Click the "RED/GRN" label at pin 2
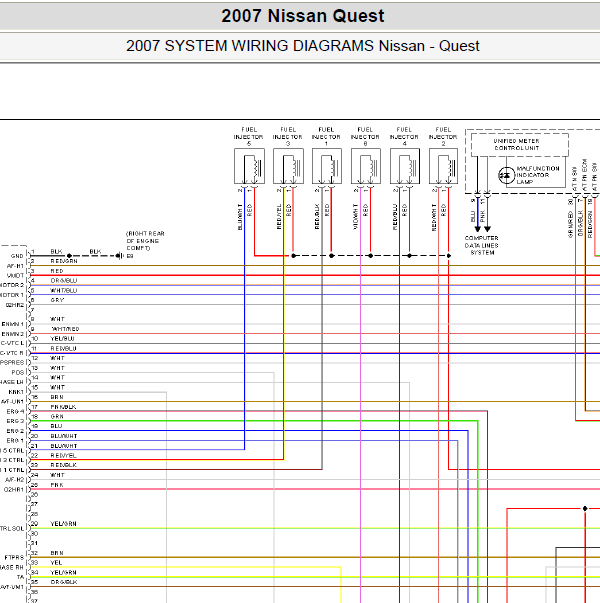600x603 pixels. (x=64, y=261)
